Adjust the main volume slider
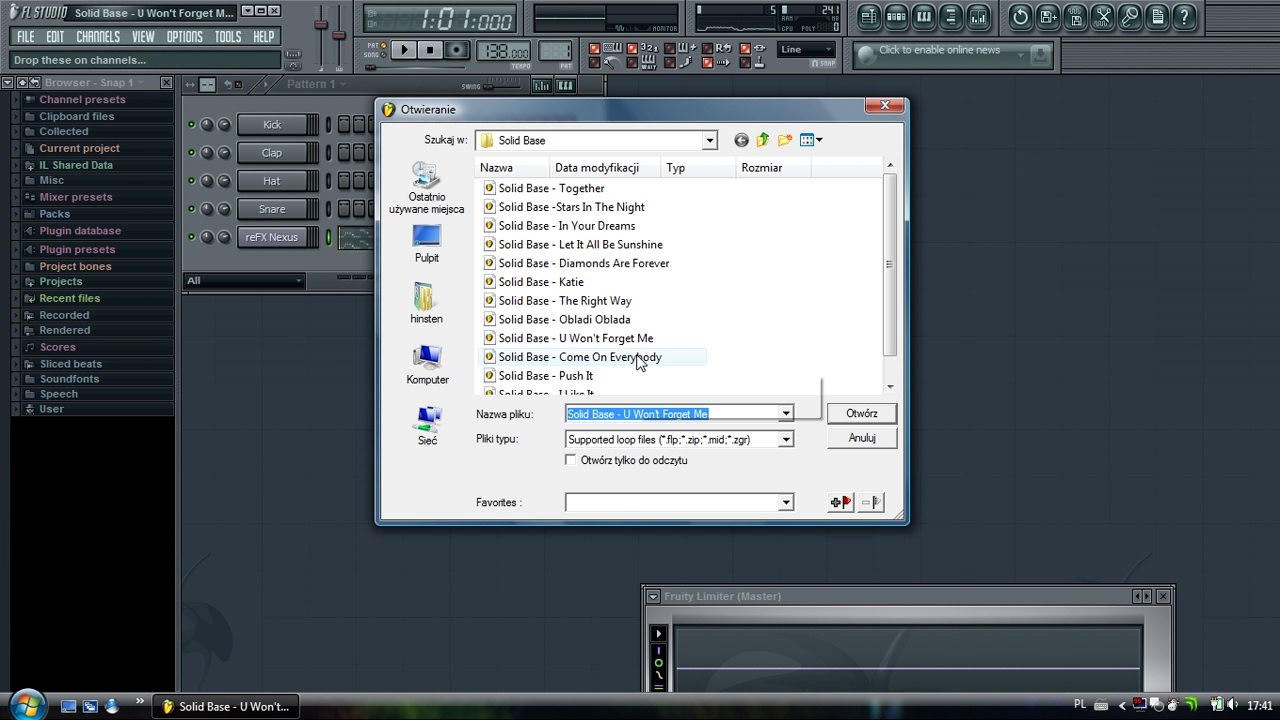Image resolution: width=1280 pixels, height=720 pixels. click(x=320, y=26)
